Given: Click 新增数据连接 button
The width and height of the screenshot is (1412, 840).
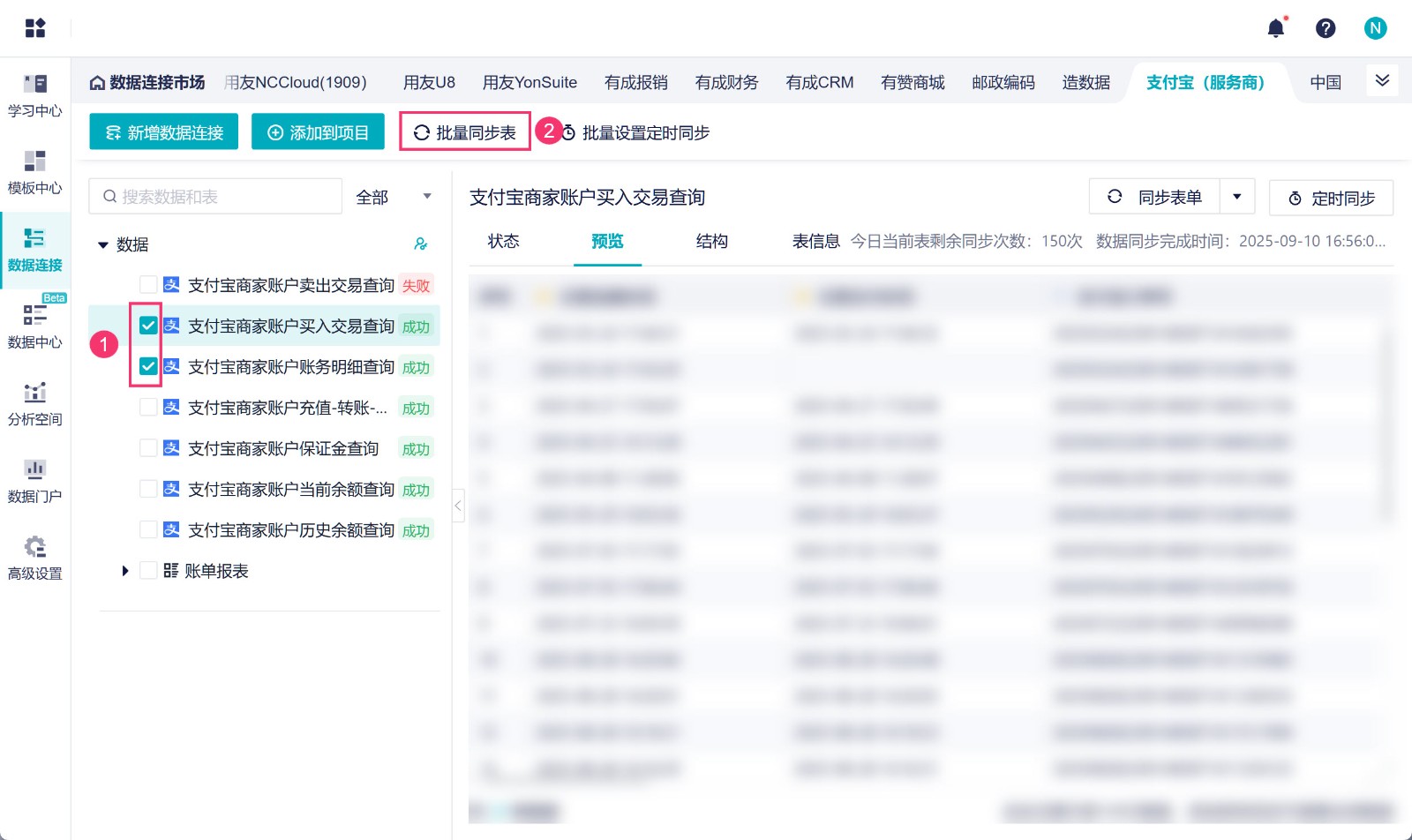Looking at the screenshot, I should pos(164,131).
